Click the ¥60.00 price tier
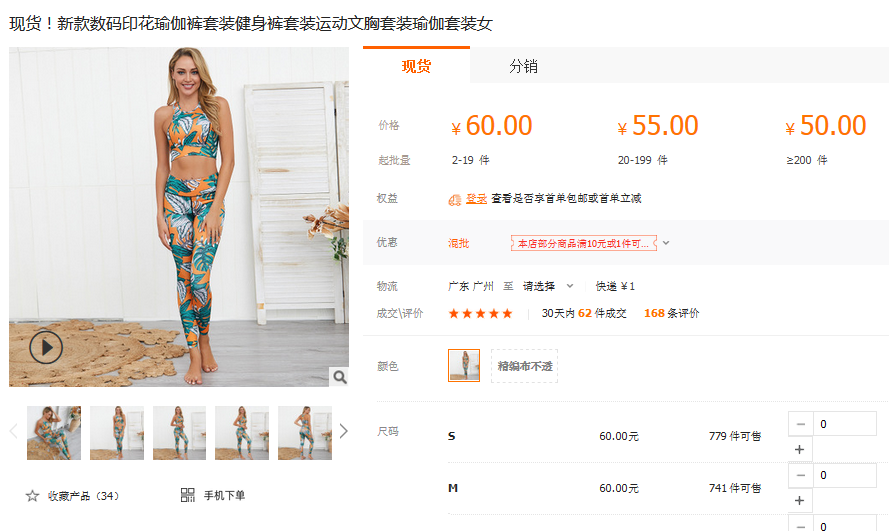The image size is (889, 531). click(x=492, y=125)
